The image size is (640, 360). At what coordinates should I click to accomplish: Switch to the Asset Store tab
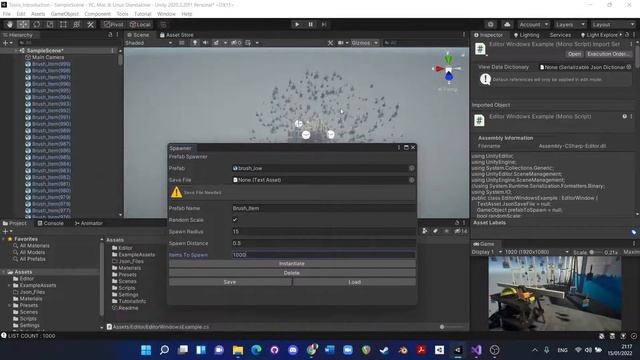point(176,35)
